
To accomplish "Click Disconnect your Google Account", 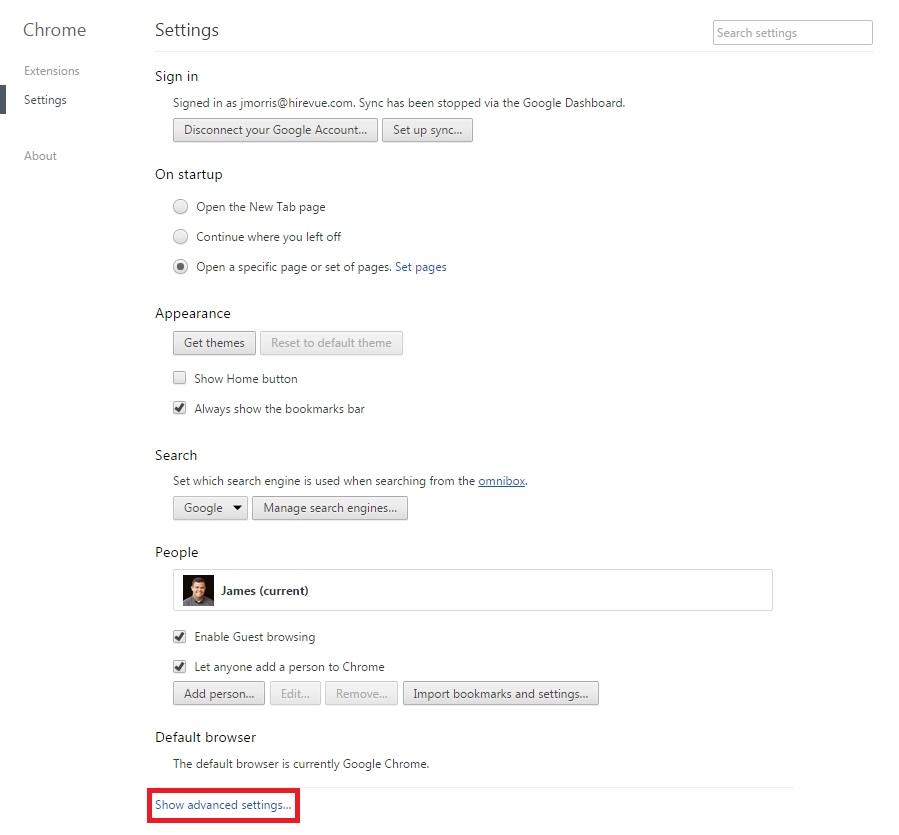I will coord(274,130).
